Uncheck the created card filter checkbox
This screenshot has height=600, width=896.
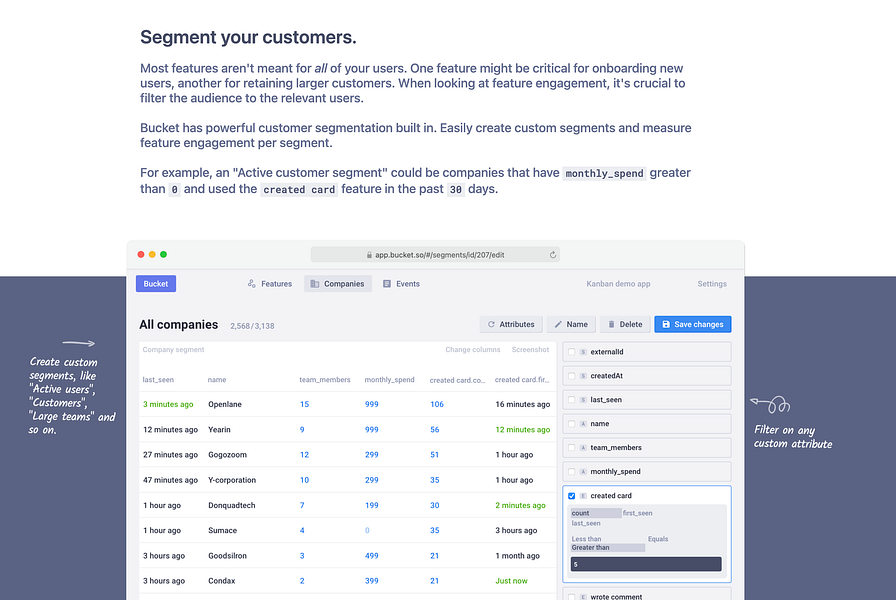(571, 496)
